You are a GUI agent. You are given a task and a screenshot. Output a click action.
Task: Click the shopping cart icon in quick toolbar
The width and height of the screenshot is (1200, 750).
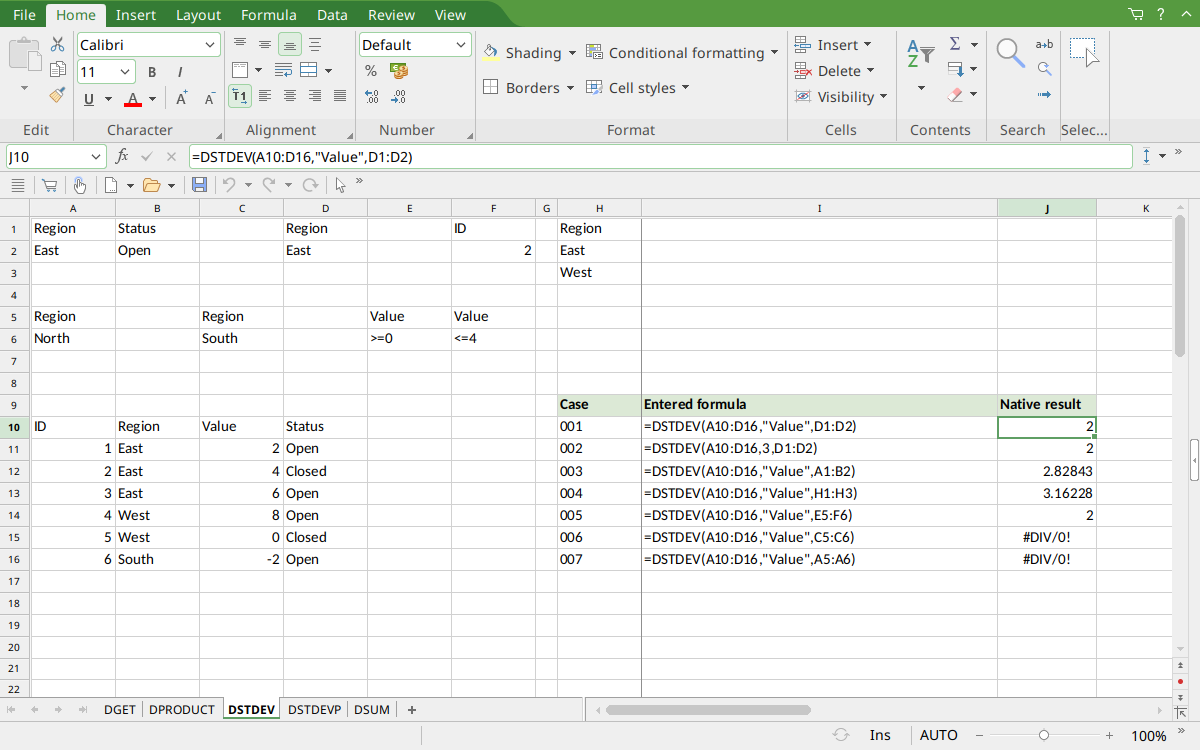tap(49, 185)
